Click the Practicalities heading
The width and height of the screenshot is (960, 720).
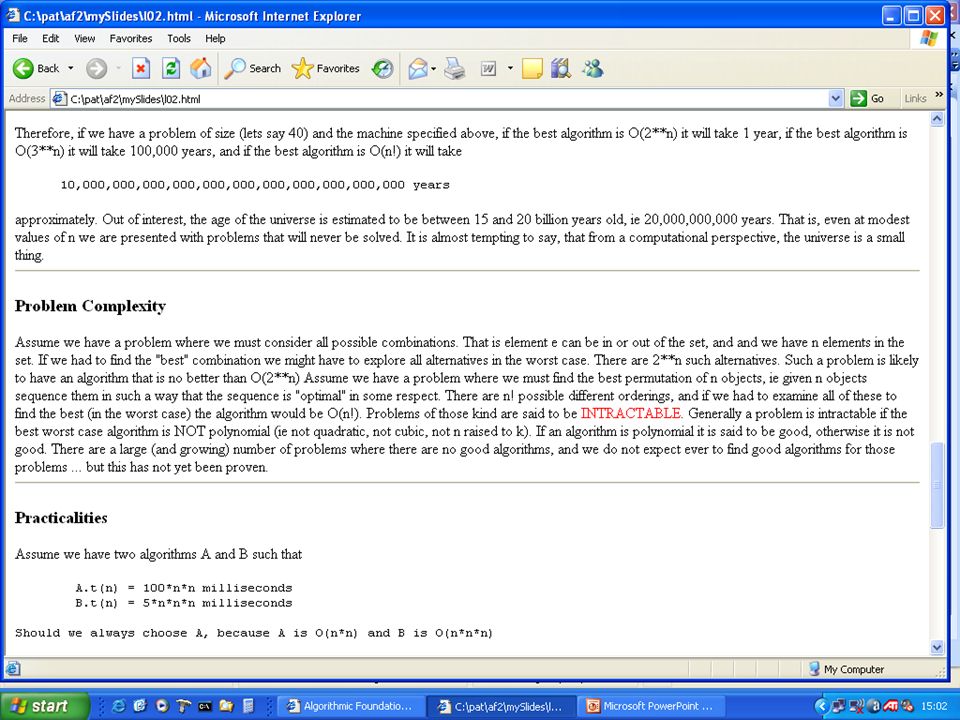(x=61, y=518)
